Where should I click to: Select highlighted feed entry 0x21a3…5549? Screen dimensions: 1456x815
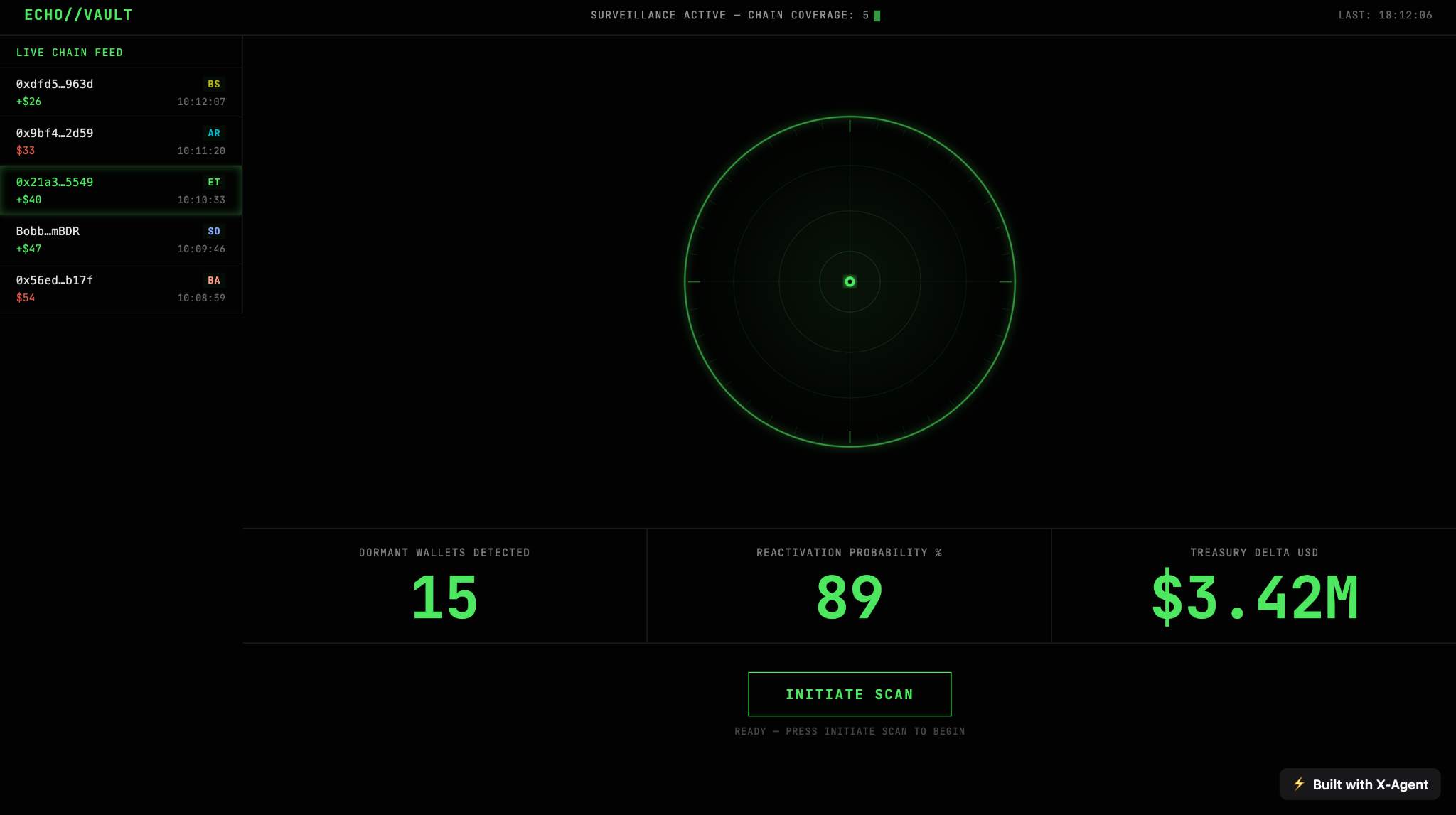point(121,190)
